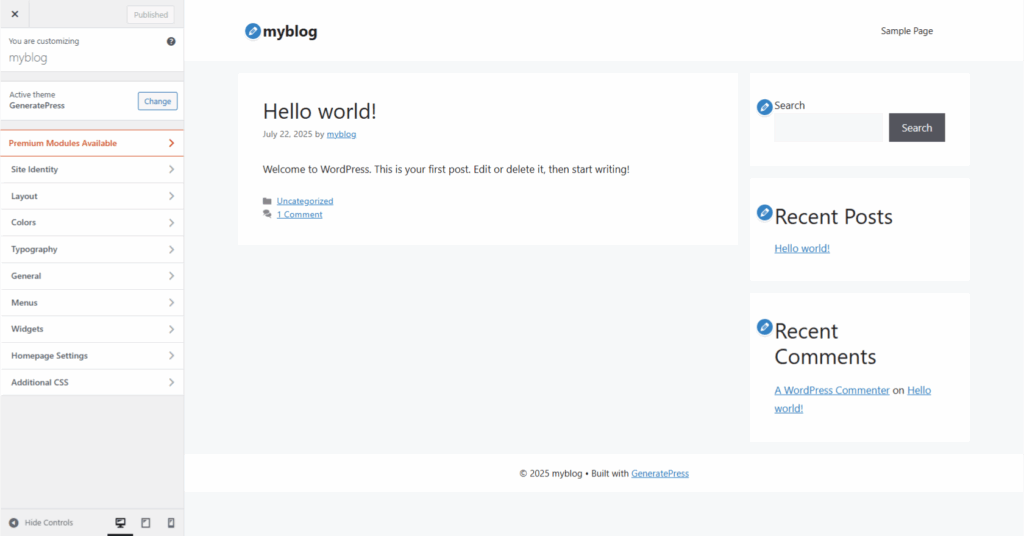Edit Recent Posts widget via pencil icon
Viewport: 1024px width, 536px height.
765,212
